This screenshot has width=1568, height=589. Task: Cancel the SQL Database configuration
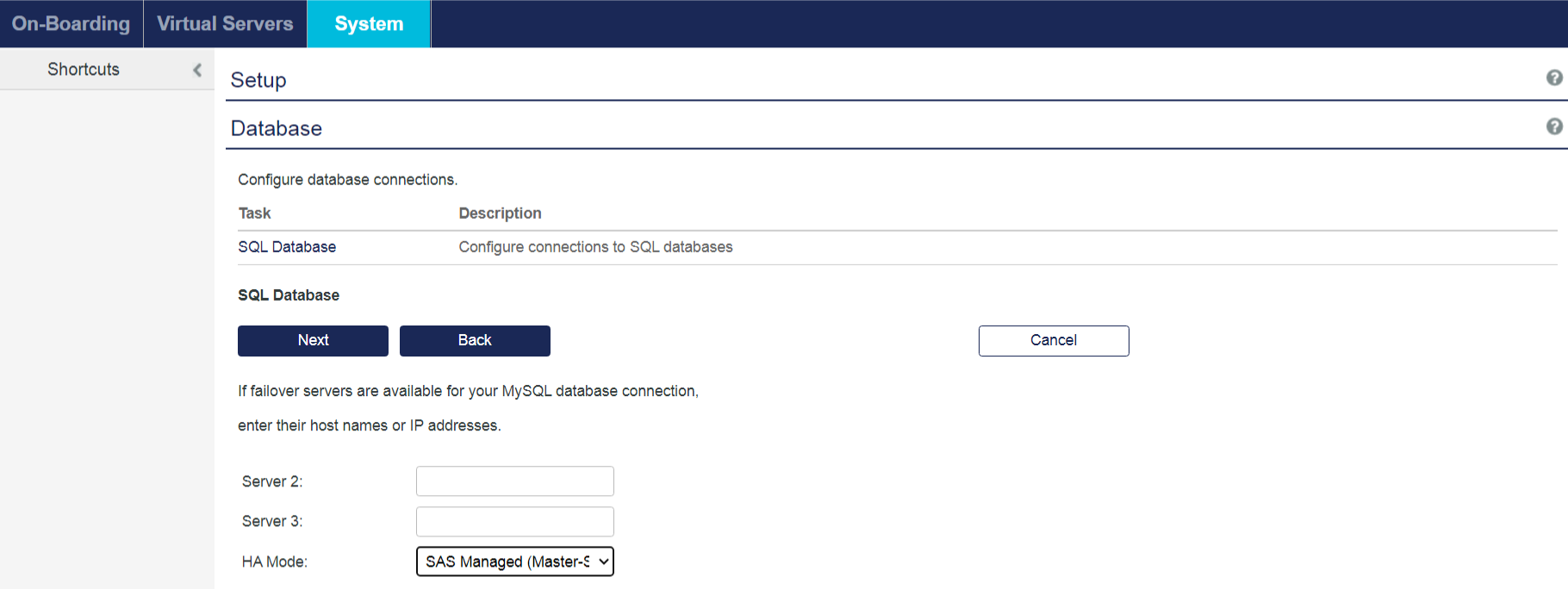coord(1053,340)
